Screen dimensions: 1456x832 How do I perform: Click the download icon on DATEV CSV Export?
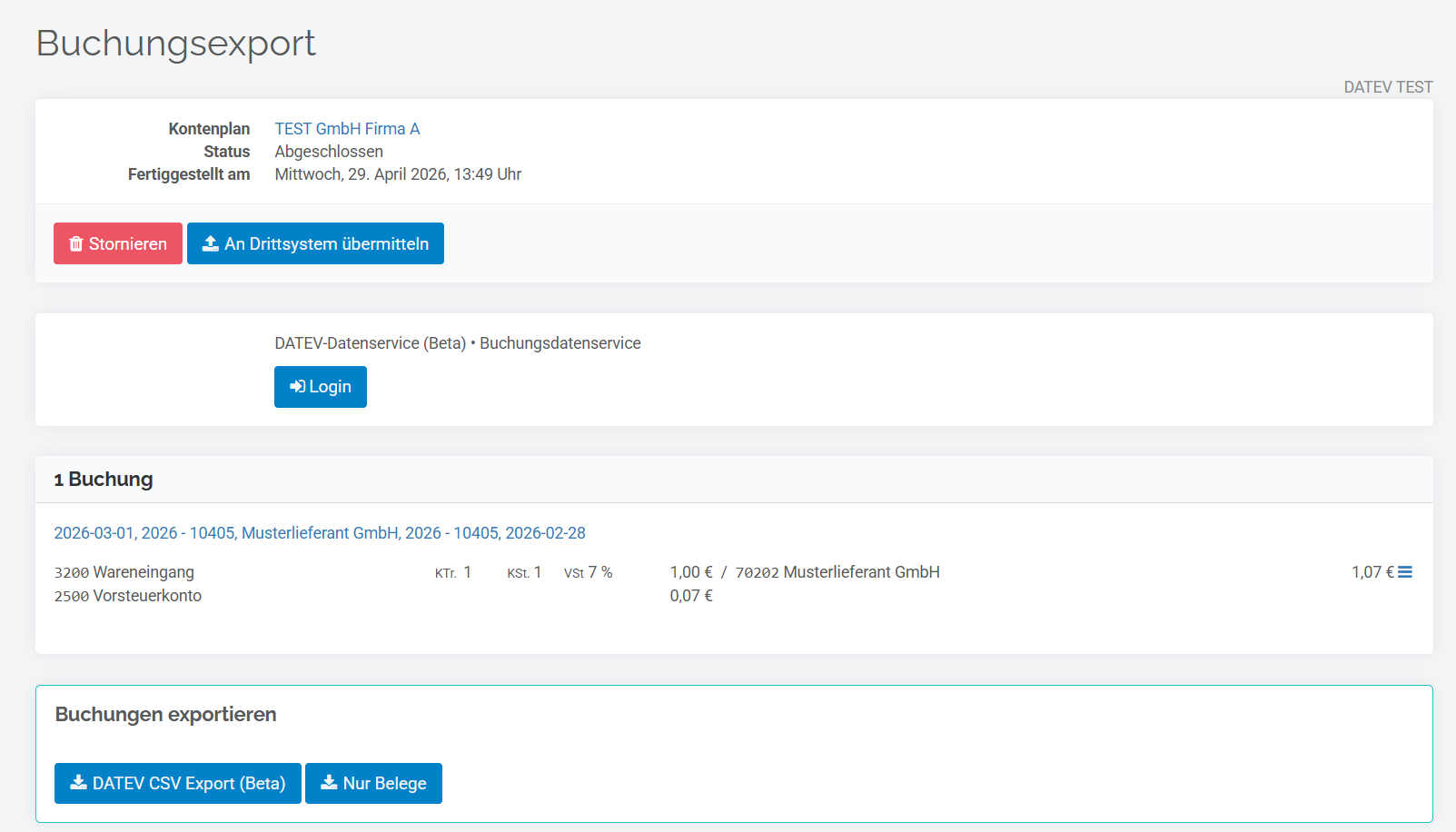pyautogui.click(x=79, y=783)
